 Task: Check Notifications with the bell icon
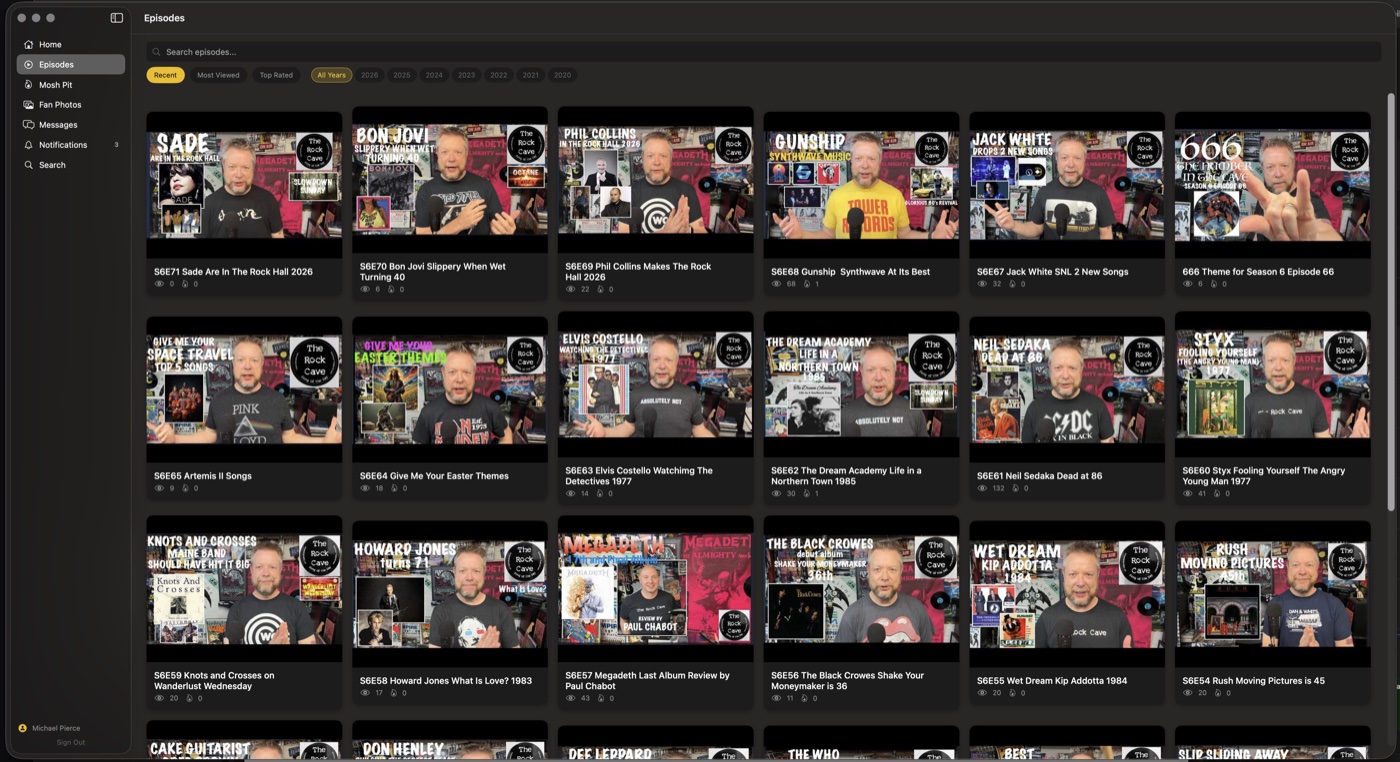click(61, 144)
